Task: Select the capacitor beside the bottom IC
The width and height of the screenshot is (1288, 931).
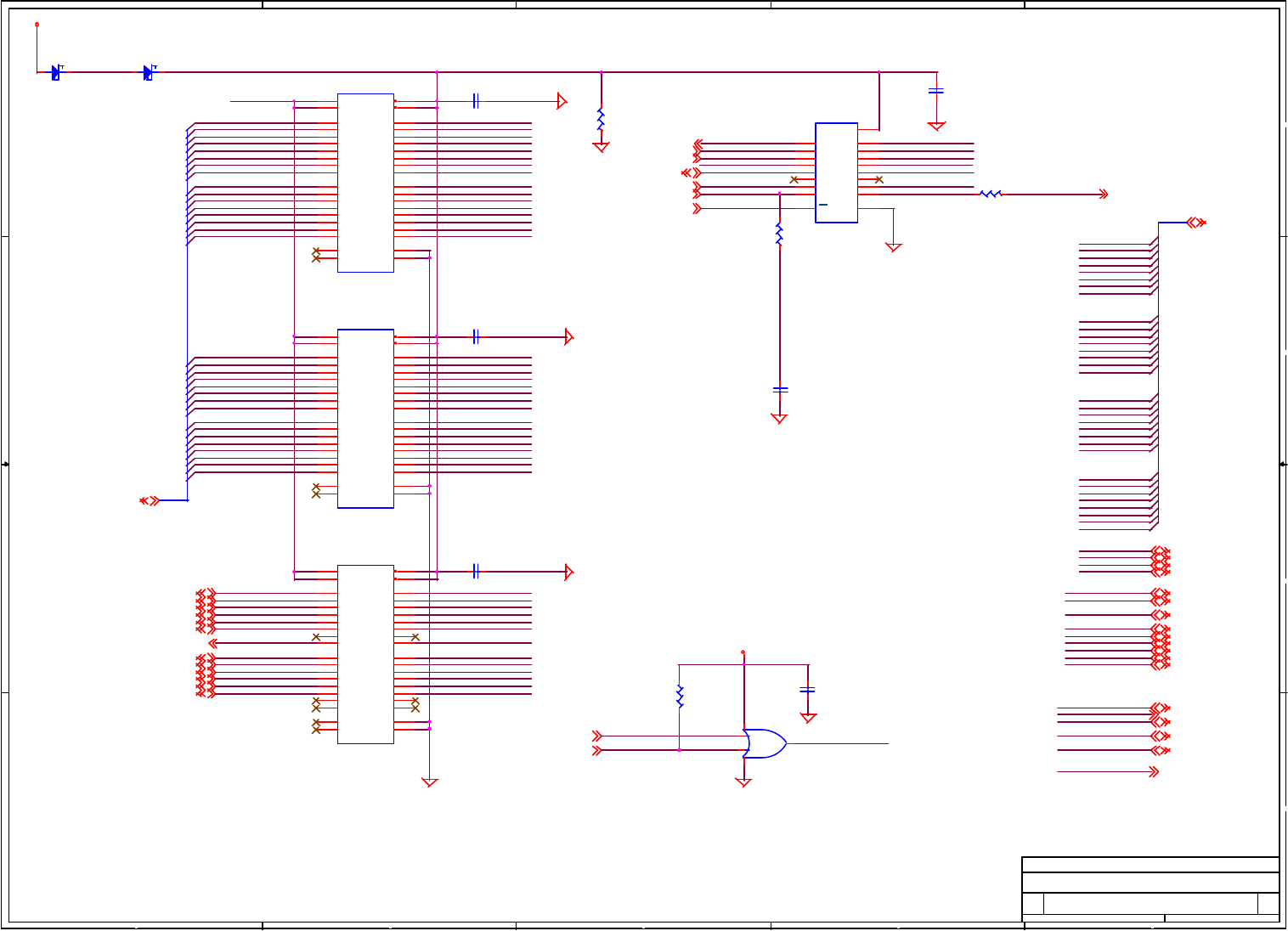Action: pos(476,572)
